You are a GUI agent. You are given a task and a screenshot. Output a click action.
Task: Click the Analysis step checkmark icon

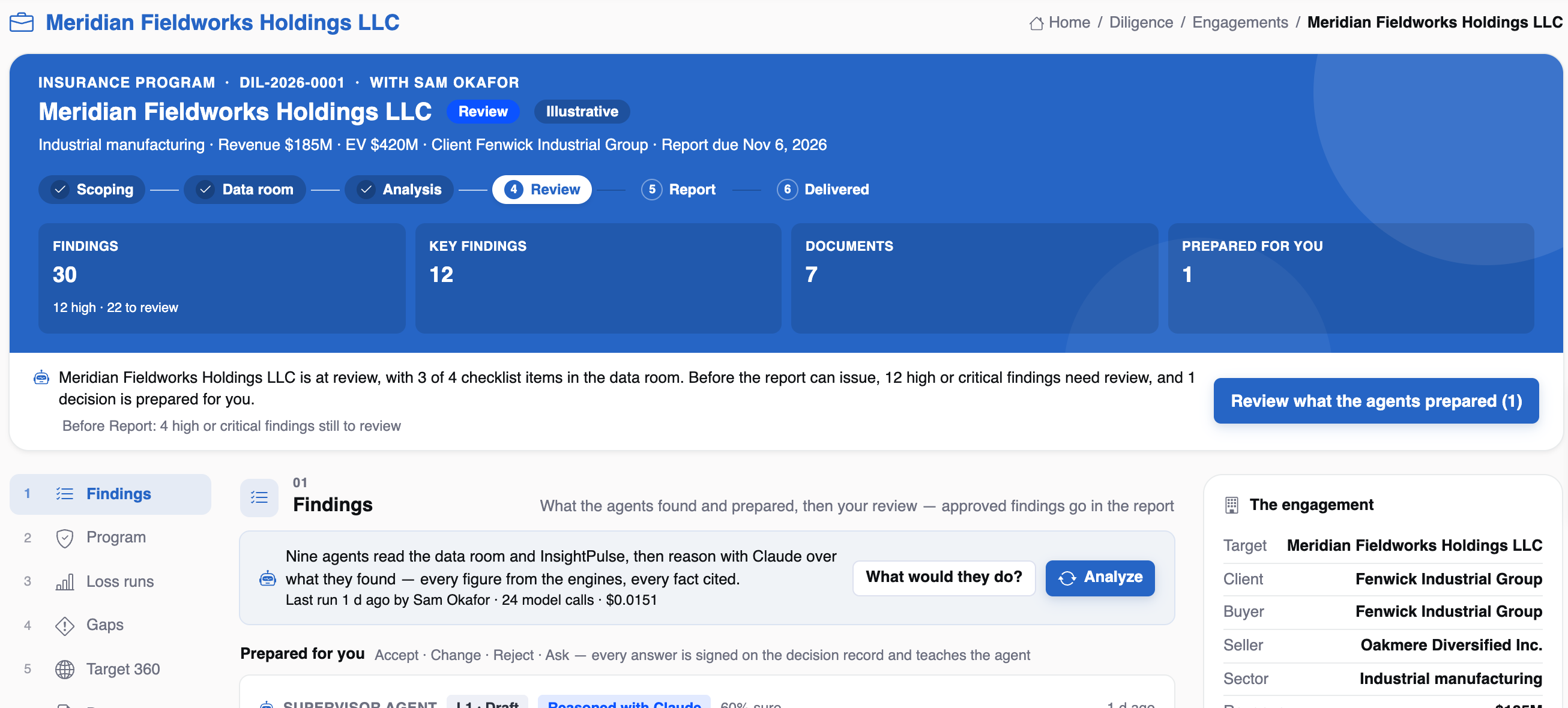pyautogui.click(x=366, y=190)
